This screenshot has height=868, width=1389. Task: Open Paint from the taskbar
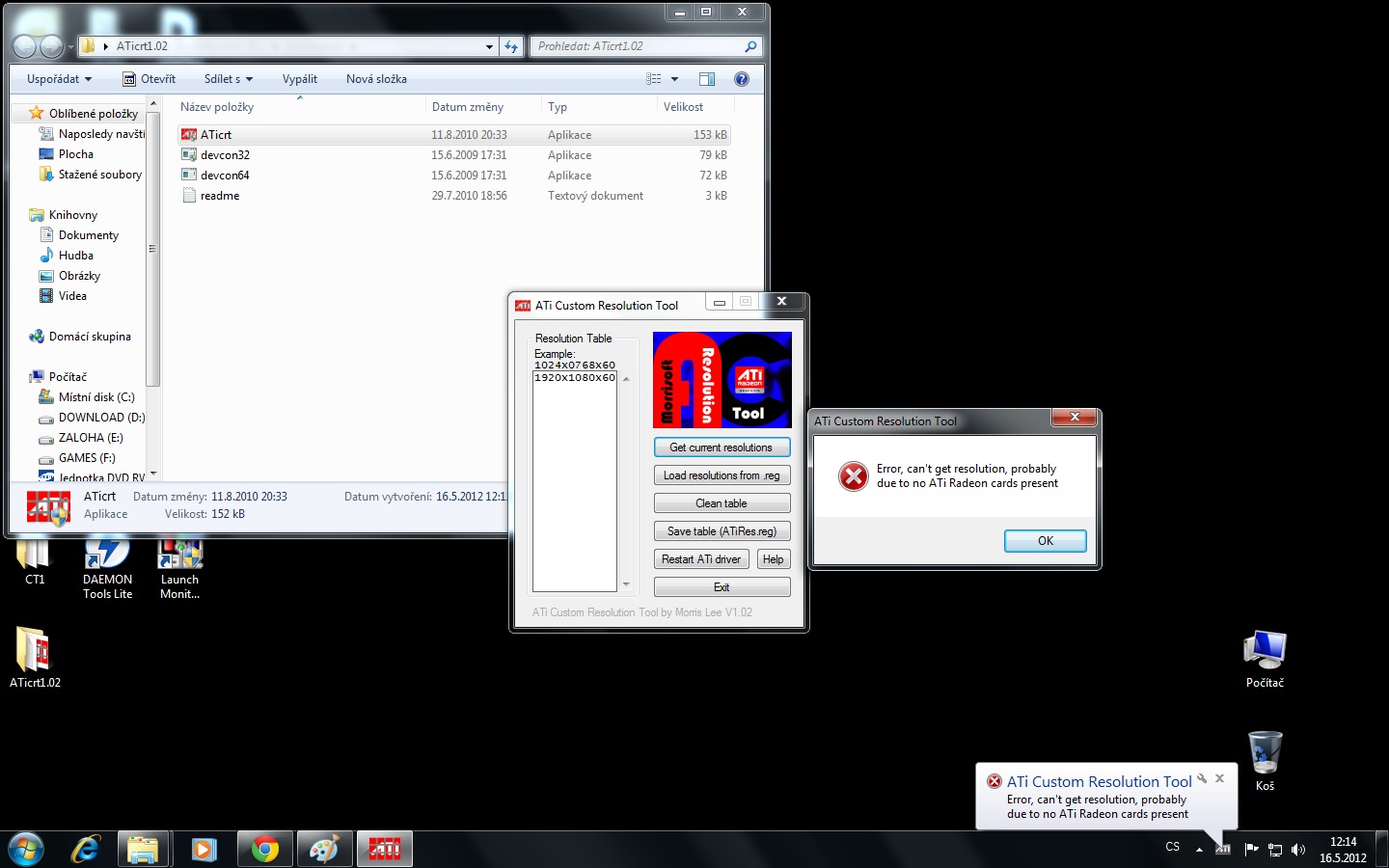point(324,850)
